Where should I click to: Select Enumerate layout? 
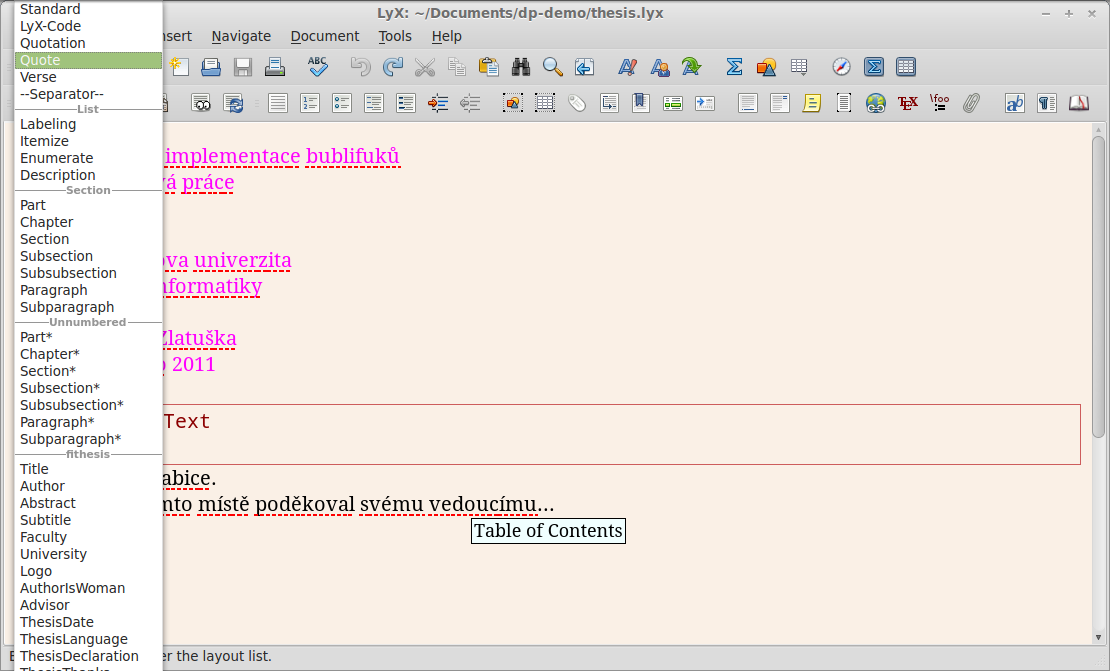coord(88,158)
